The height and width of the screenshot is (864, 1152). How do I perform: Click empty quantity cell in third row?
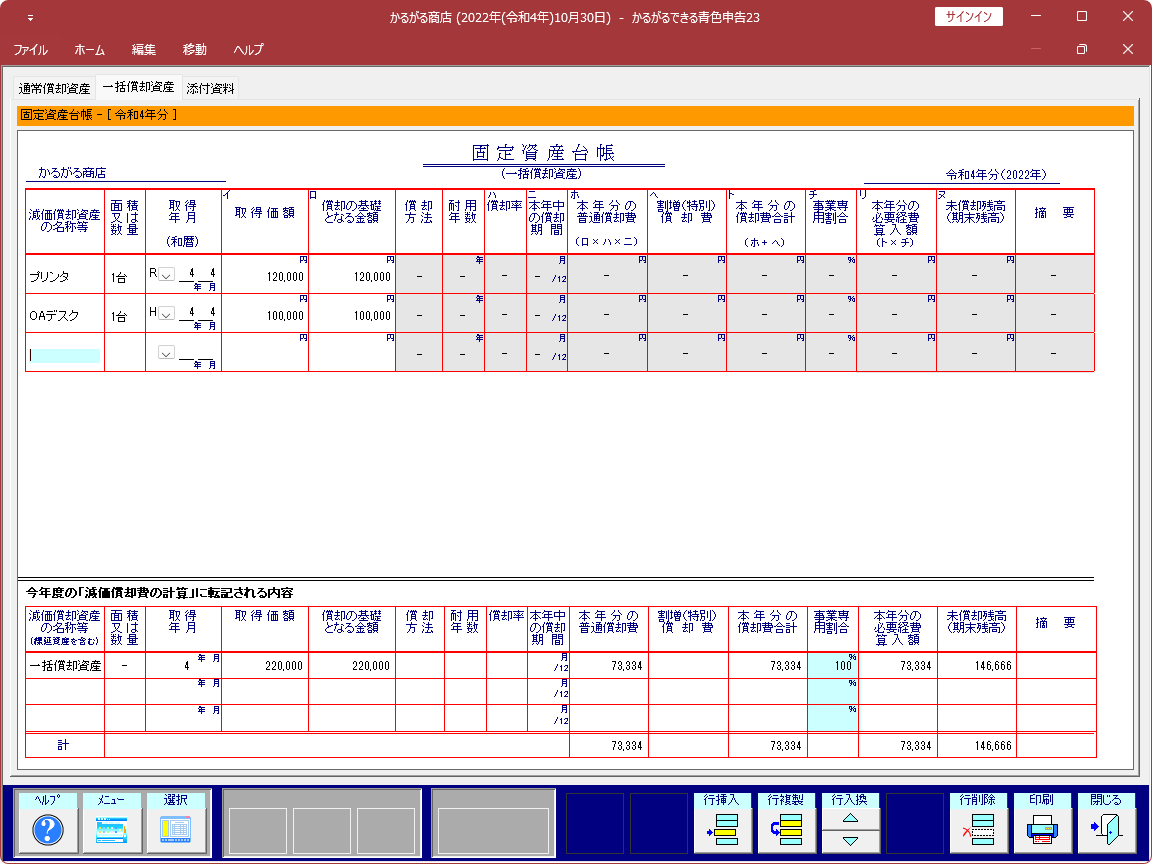click(x=125, y=353)
